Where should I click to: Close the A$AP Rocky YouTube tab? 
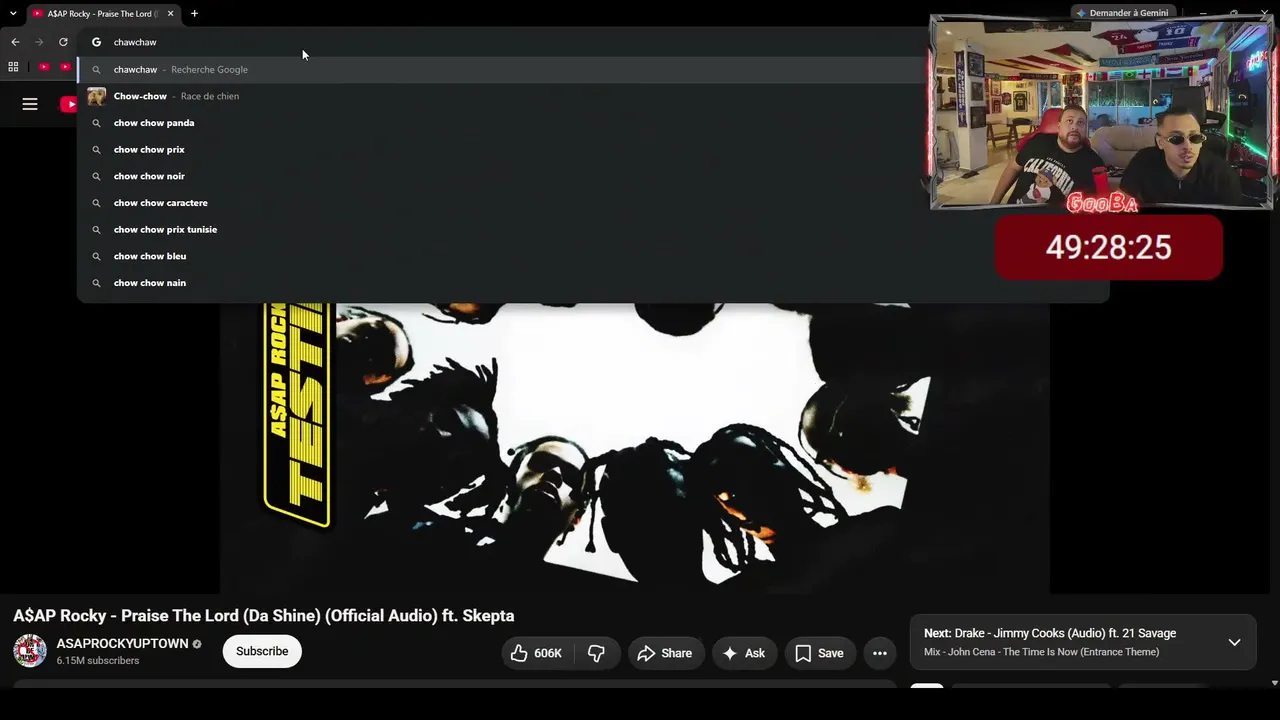tap(170, 14)
